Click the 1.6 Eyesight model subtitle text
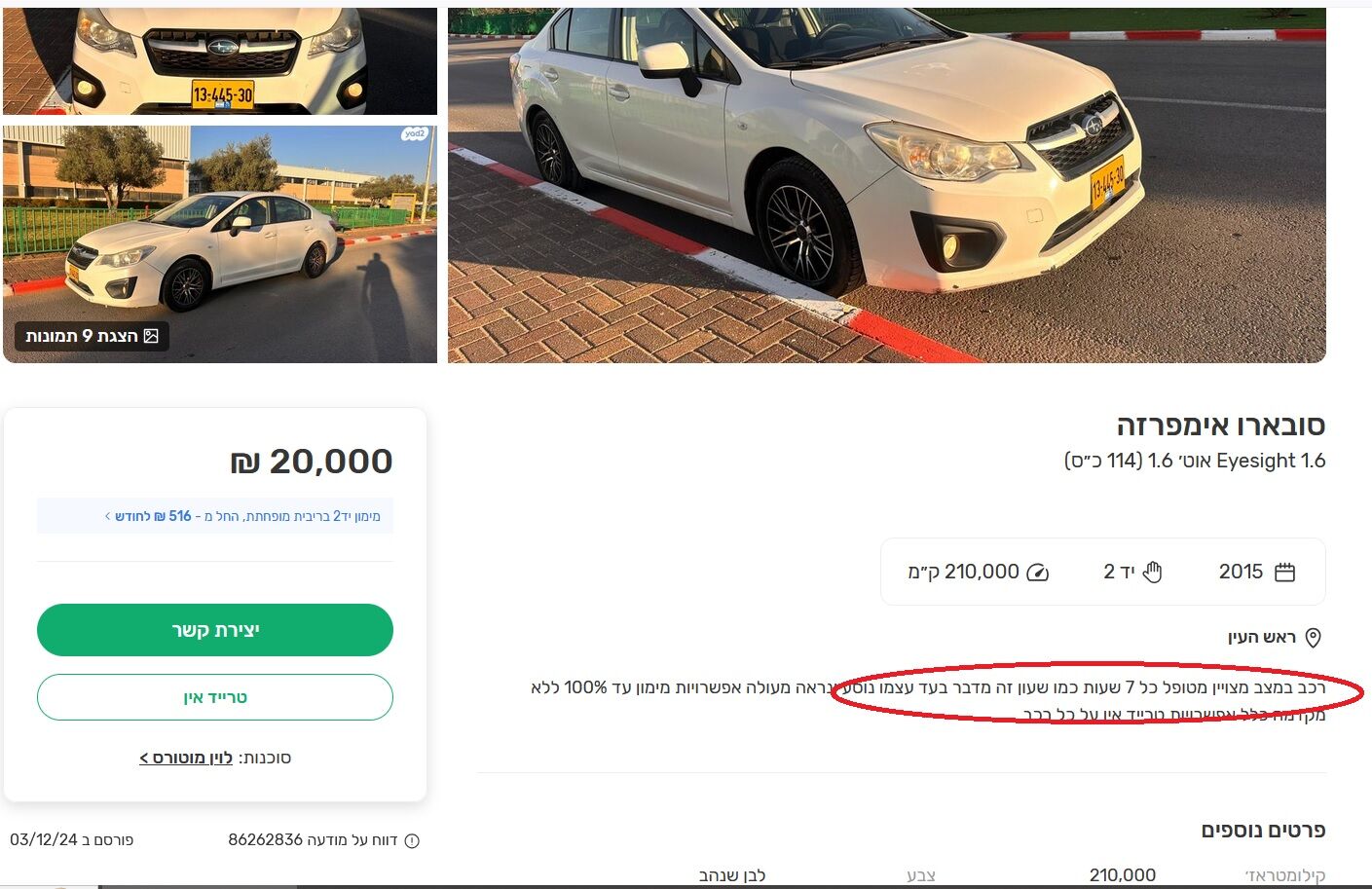Viewport: 1372px width, 889px height. 1196,461
